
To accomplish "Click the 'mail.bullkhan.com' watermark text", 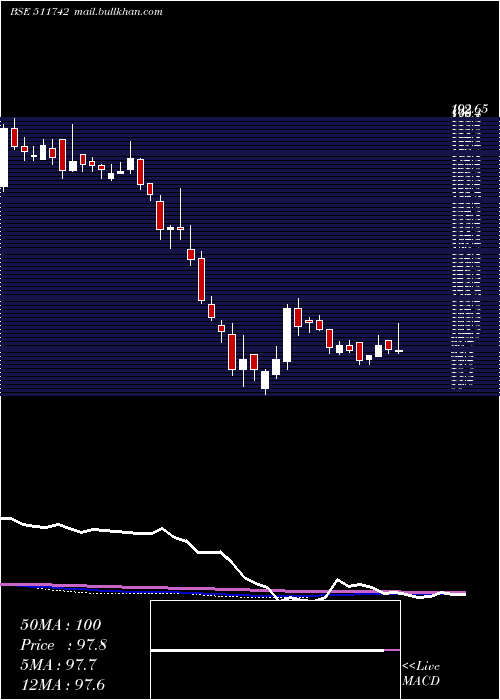I will 117,12.
